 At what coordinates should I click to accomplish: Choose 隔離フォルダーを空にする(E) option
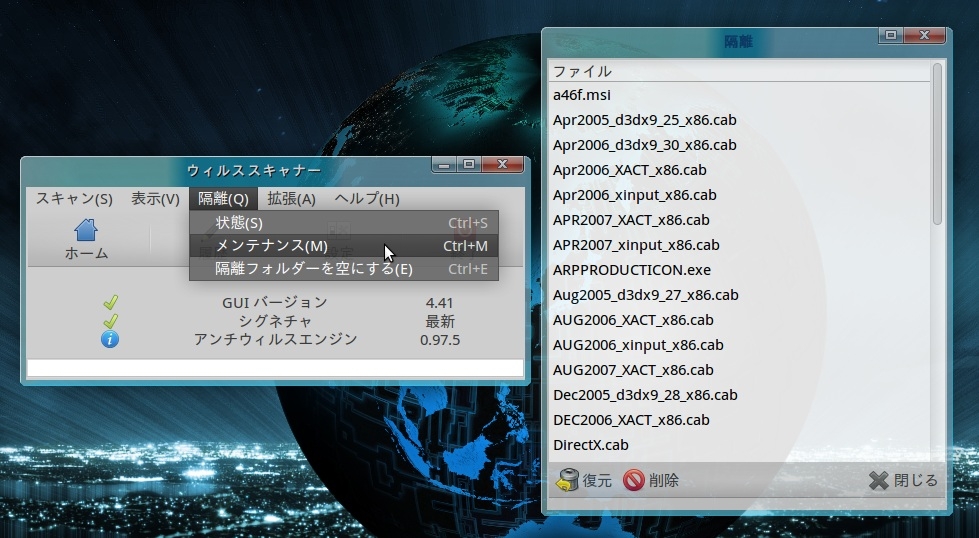[314, 269]
